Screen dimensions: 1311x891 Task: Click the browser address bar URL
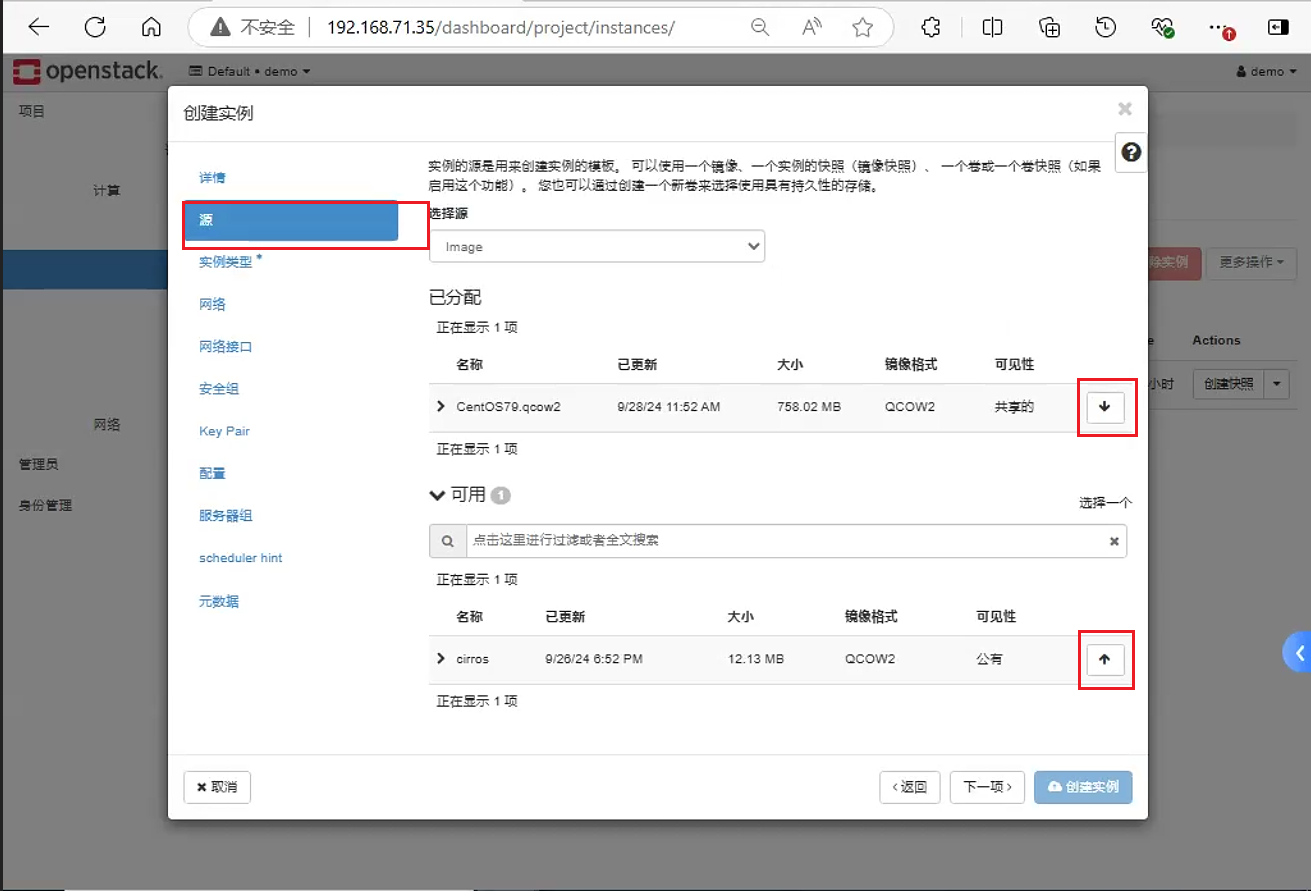pos(501,28)
